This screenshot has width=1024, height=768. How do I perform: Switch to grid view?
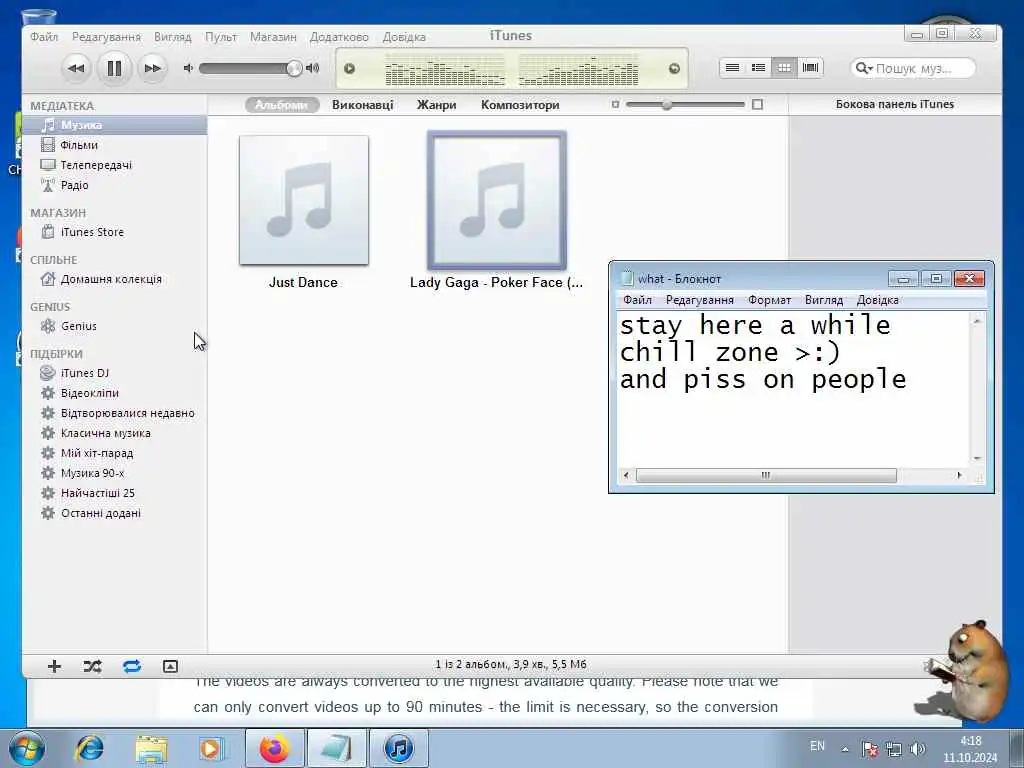tap(784, 67)
